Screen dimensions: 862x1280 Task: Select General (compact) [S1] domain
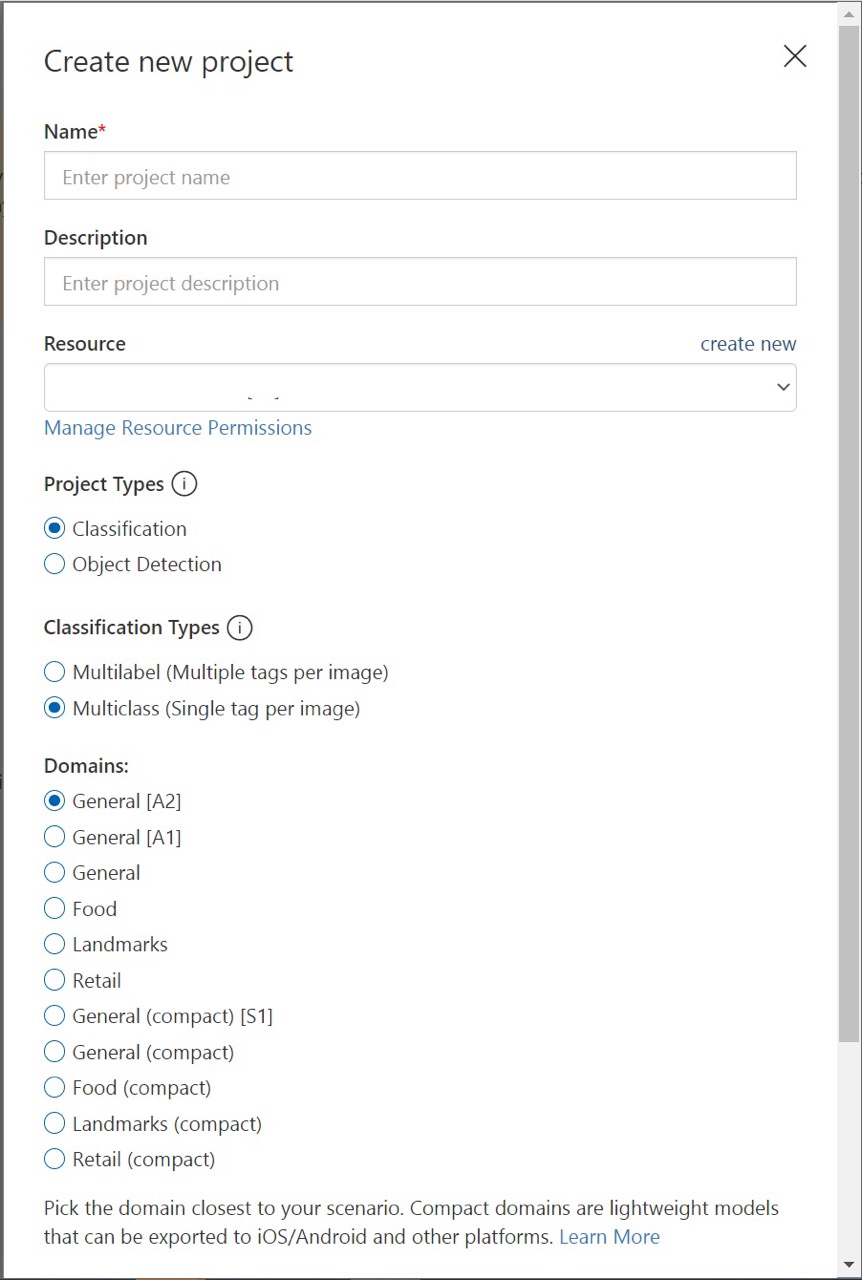pyautogui.click(x=55, y=1017)
